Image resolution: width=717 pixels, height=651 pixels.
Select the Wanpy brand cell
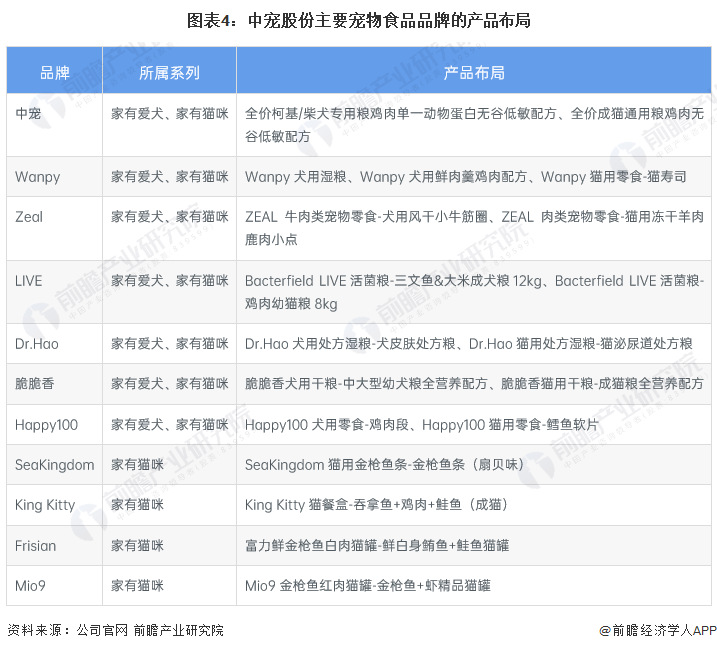coord(54,176)
